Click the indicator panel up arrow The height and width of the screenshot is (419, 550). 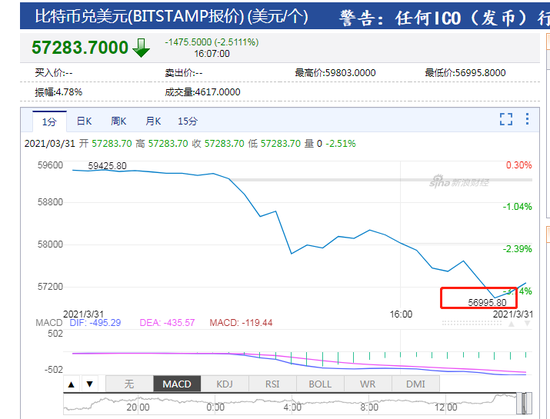[71, 384]
